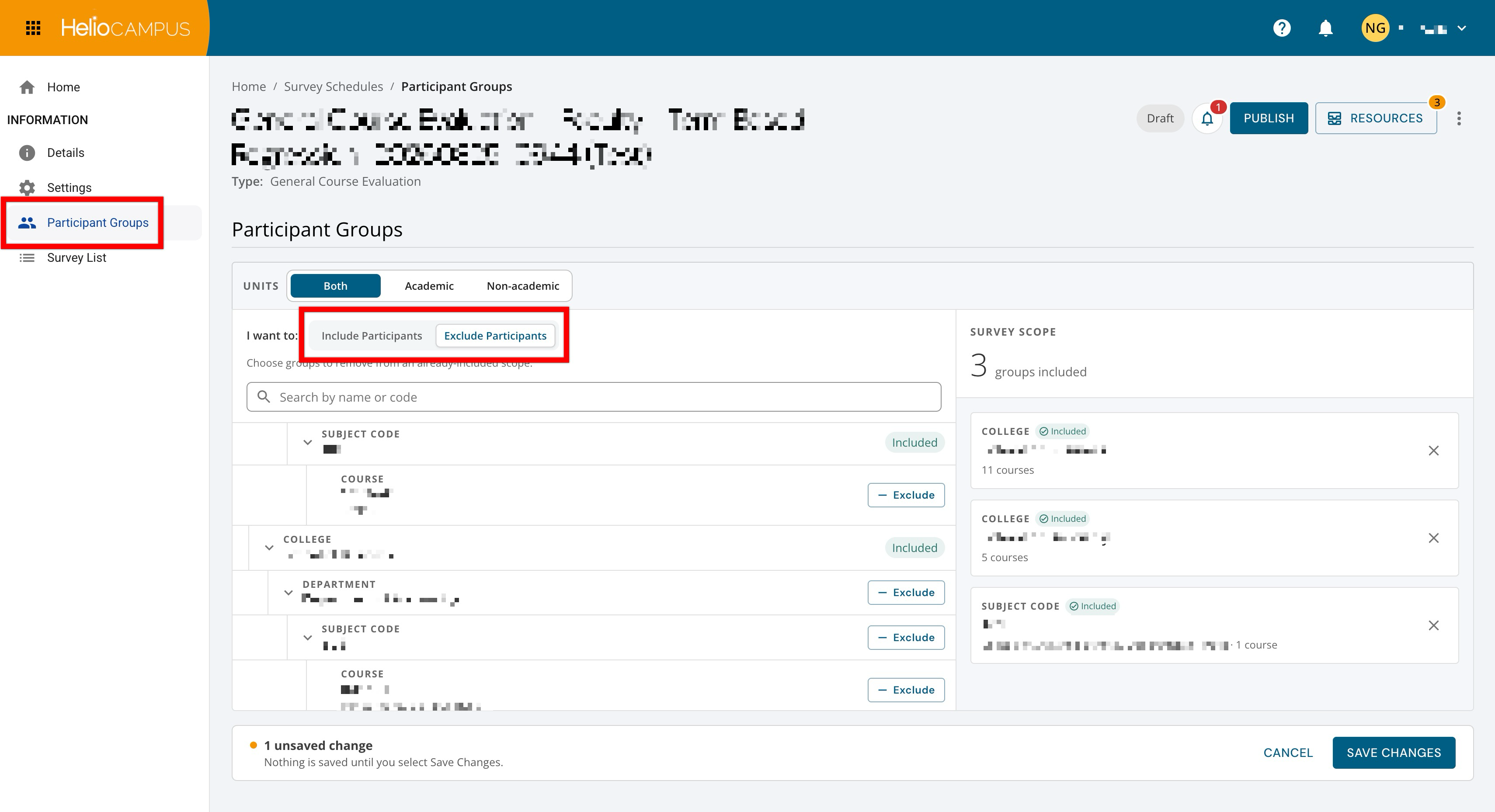Viewport: 1495px width, 812px height.
Task: Exclude the Department row
Action: [906, 593]
